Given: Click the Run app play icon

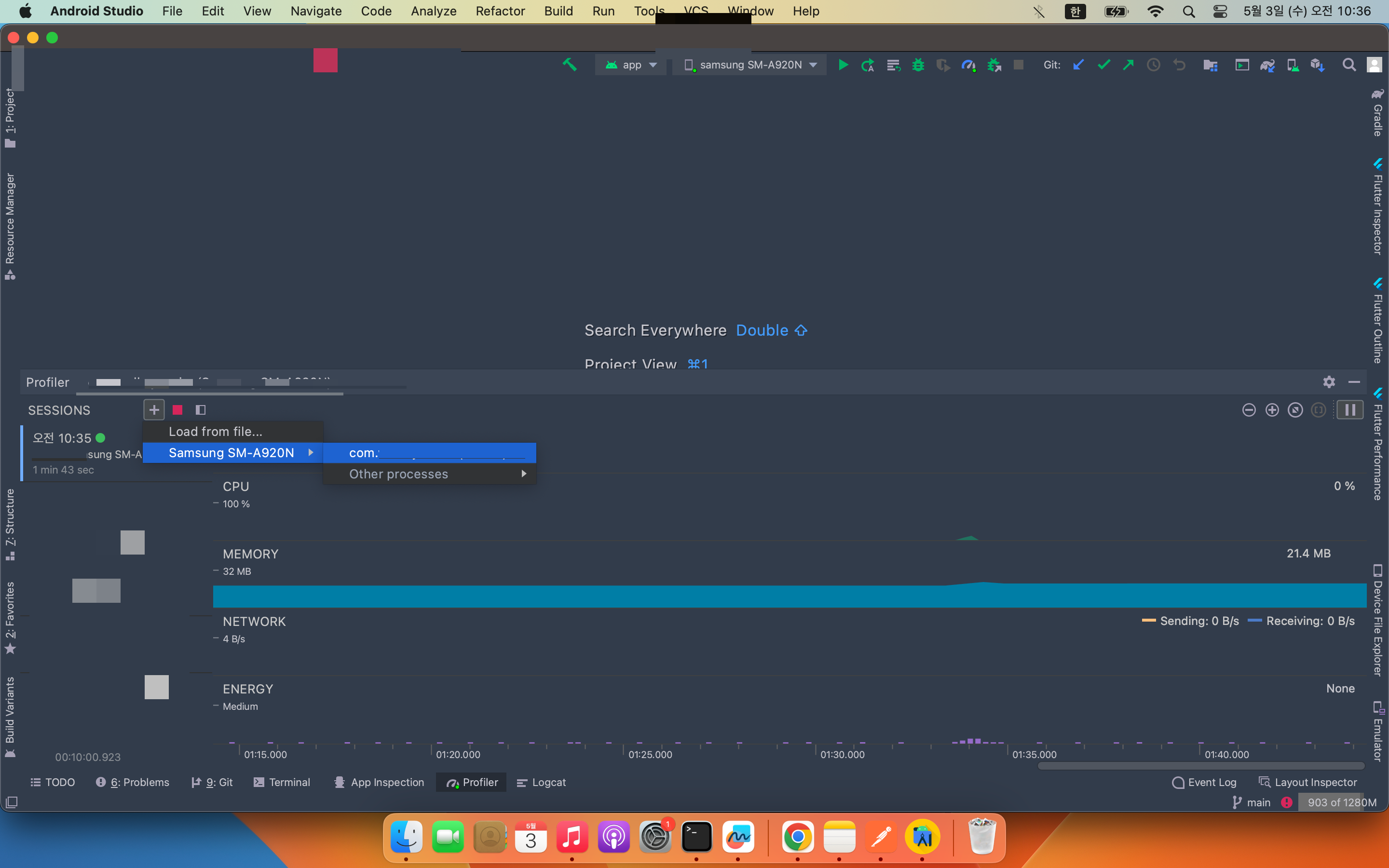Looking at the screenshot, I should point(843,65).
